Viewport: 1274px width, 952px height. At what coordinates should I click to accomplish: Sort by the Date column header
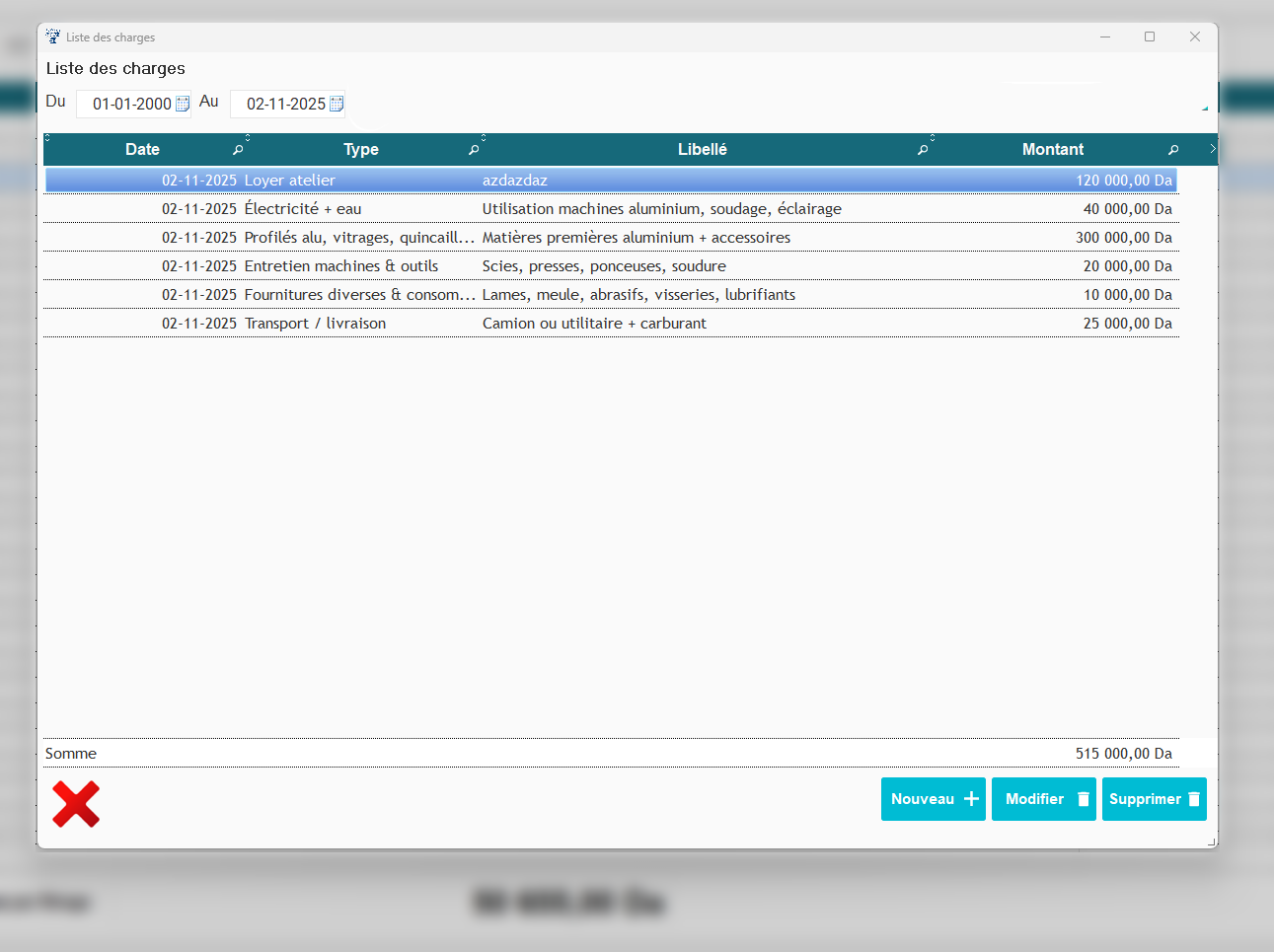[142, 150]
